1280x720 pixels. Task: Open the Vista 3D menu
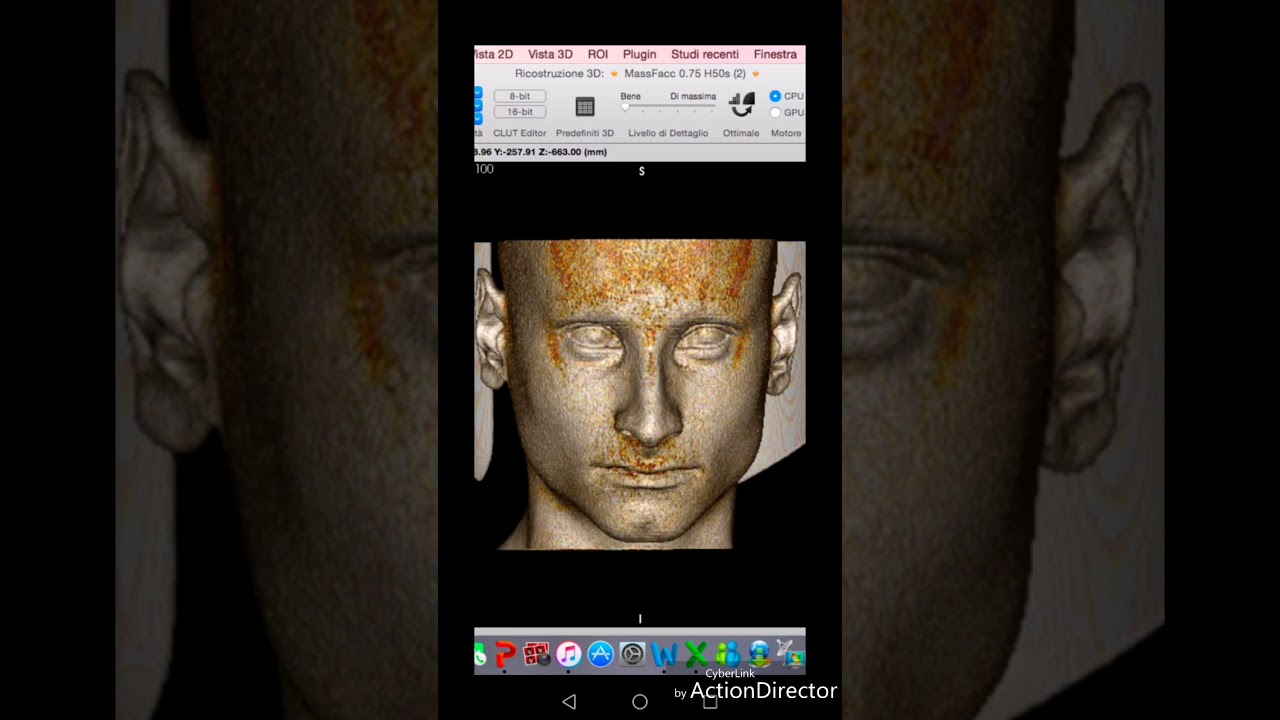(x=550, y=54)
